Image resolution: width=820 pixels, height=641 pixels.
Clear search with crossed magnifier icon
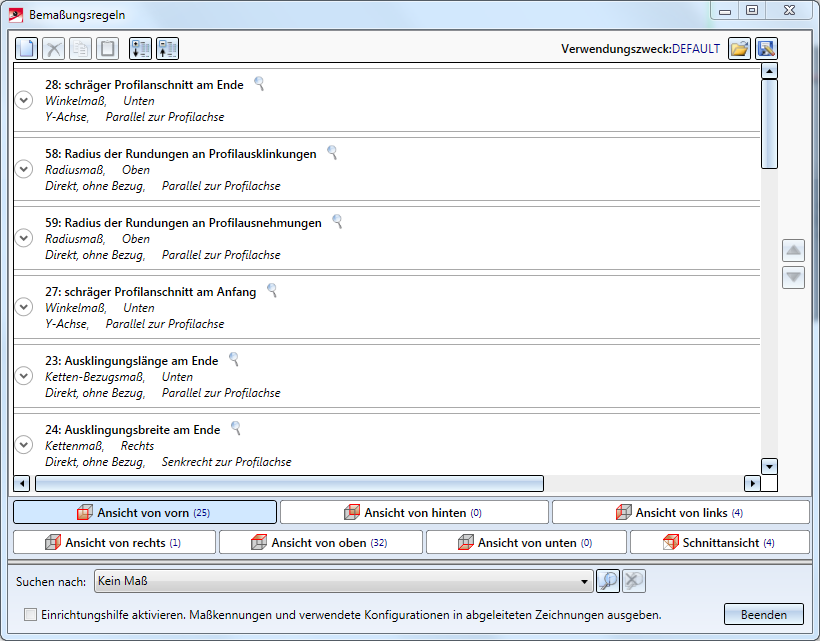(634, 581)
